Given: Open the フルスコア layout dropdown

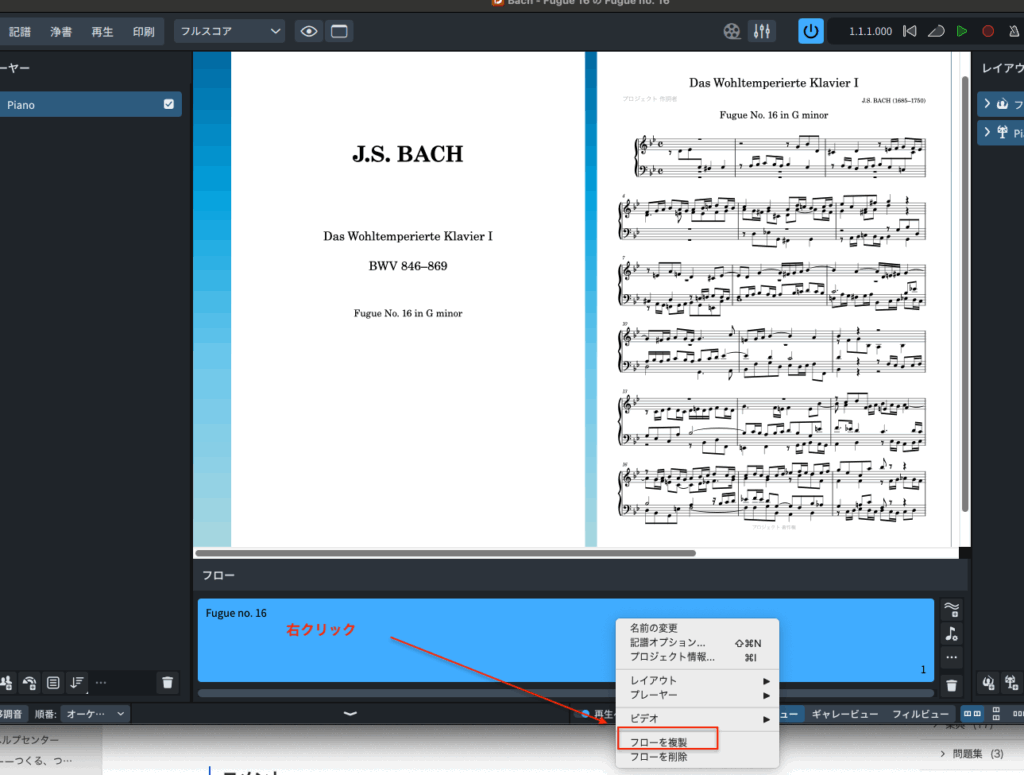Looking at the screenshot, I should coord(230,31).
